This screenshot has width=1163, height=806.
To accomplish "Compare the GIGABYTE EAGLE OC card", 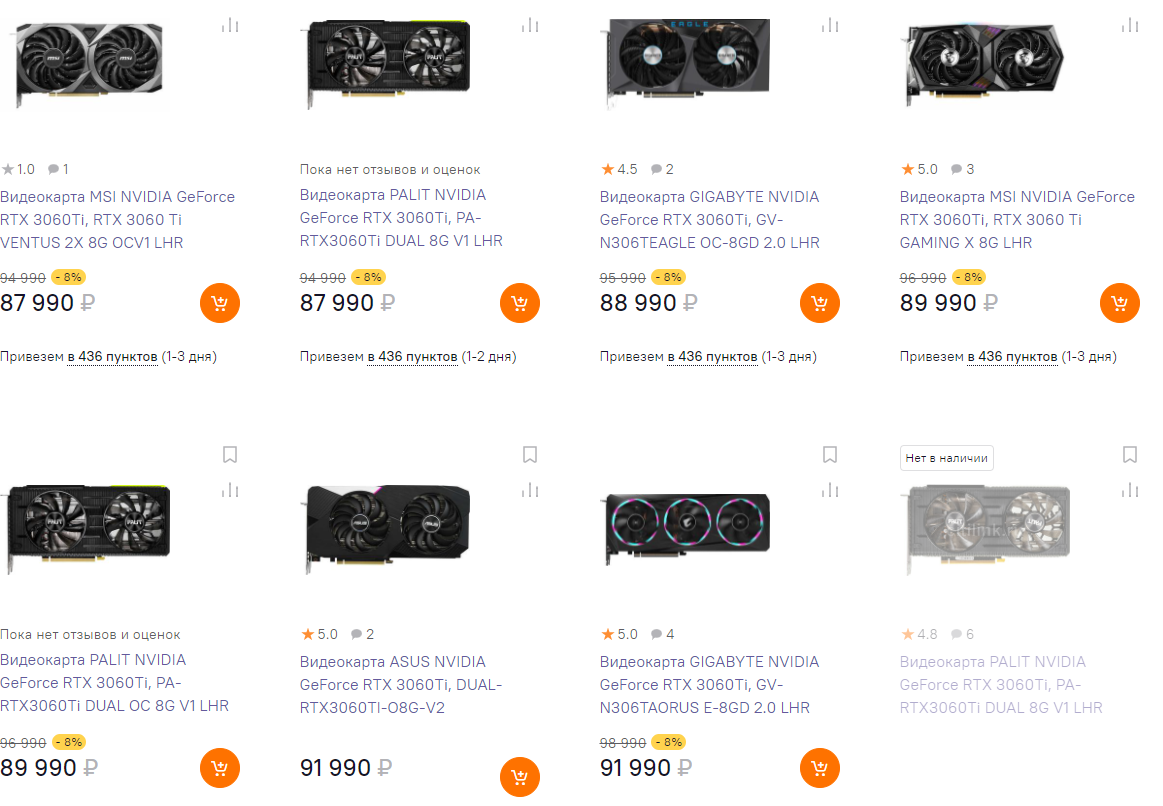I will 830,25.
